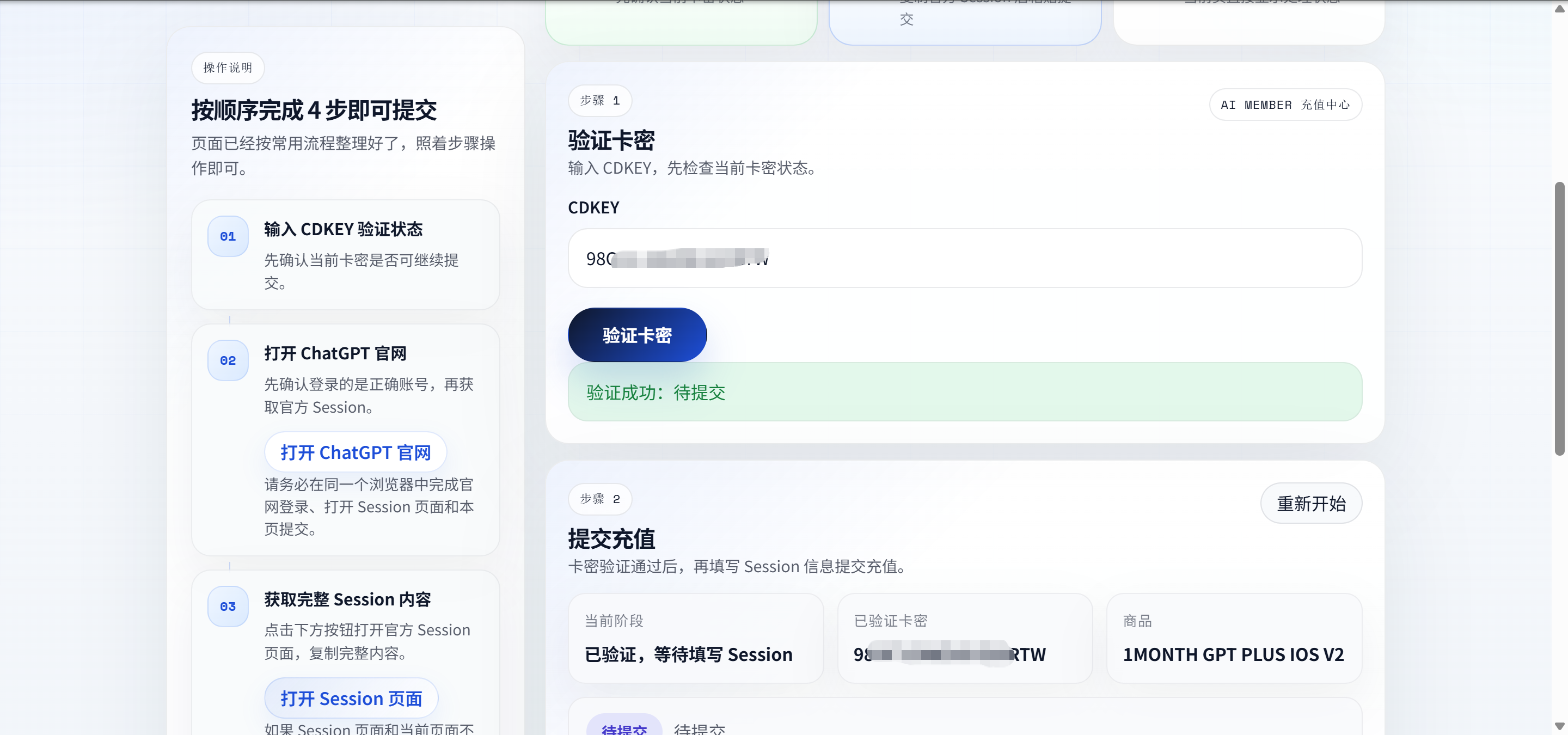Image resolution: width=1568 pixels, height=735 pixels.
Task: Click the 验证卡密 submit button
Action: coord(636,335)
